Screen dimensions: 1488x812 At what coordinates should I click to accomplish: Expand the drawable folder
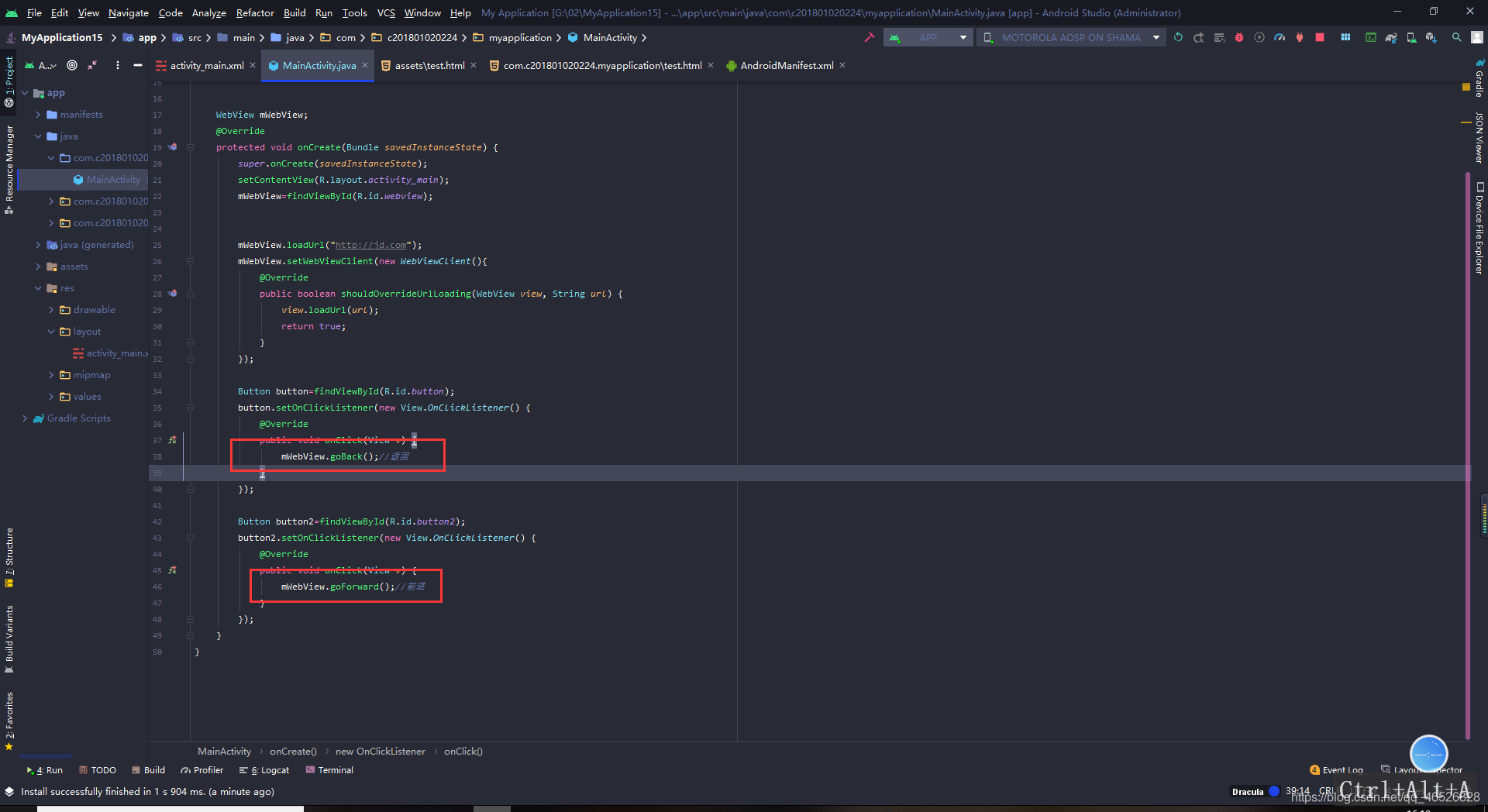tap(51, 310)
